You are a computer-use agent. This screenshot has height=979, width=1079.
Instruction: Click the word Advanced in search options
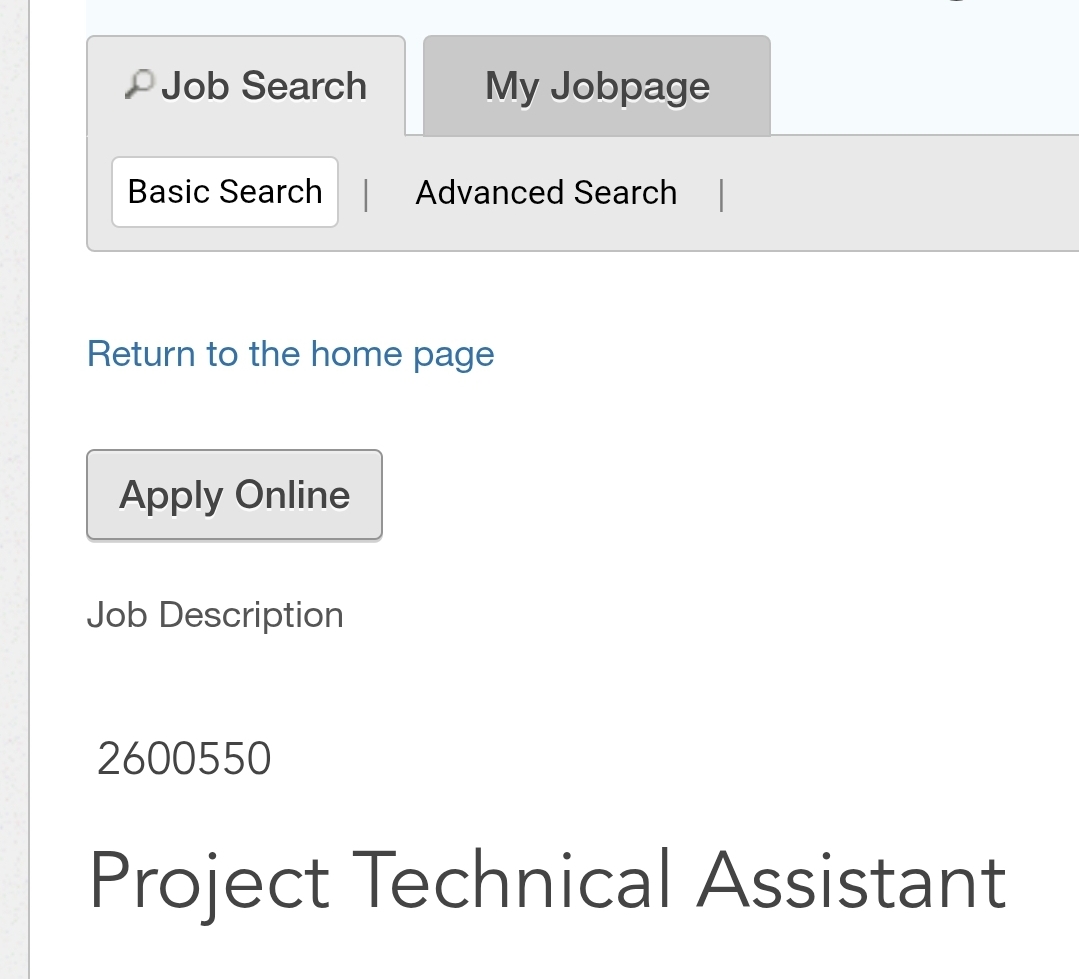pos(490,193)
